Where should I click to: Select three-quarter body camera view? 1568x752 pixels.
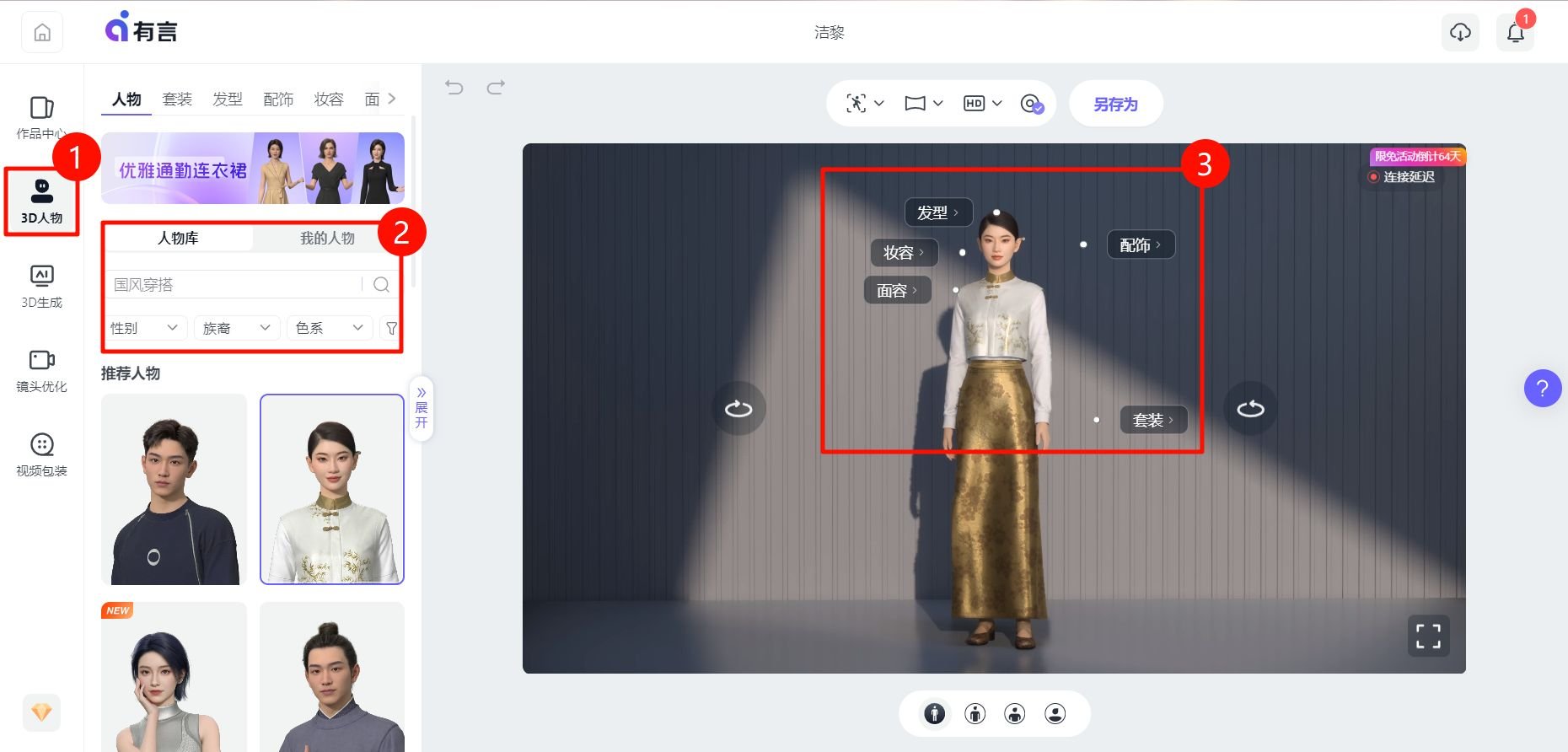pyautogui.click(x=975, y=714)
